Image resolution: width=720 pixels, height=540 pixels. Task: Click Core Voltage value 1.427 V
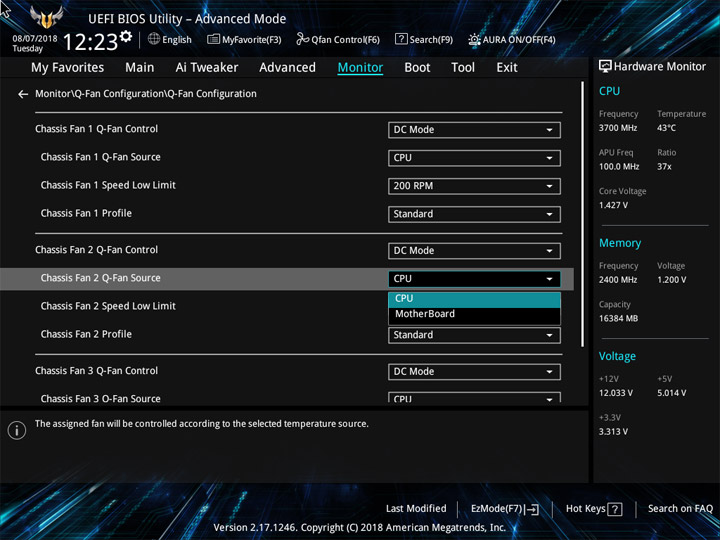(x=613, y=205)
